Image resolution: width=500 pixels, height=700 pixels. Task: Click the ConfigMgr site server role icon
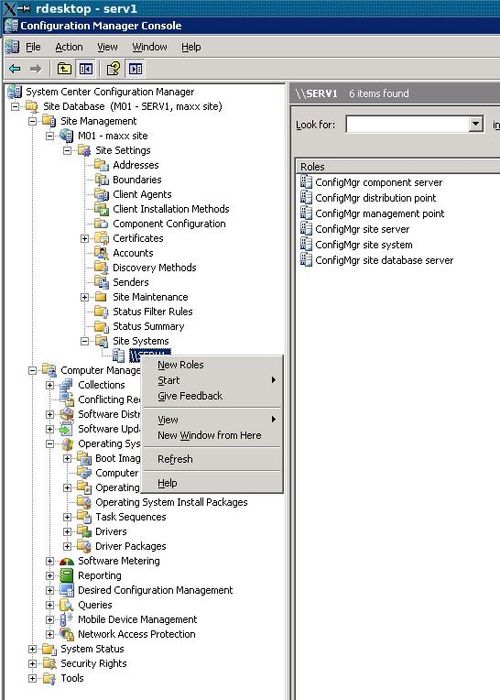click(x=306, y=229)
